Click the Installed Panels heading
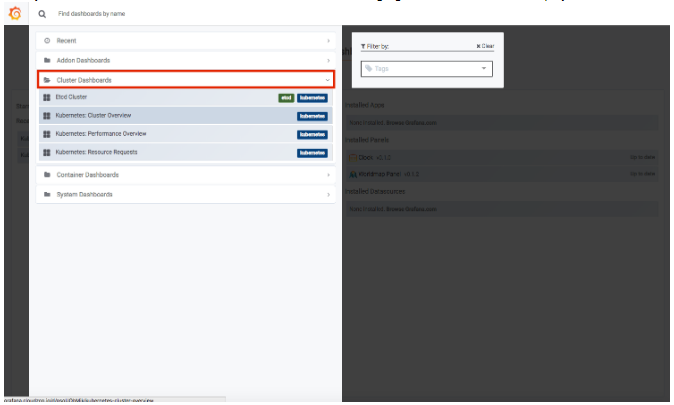674x405 pixels. coord(367,140)
